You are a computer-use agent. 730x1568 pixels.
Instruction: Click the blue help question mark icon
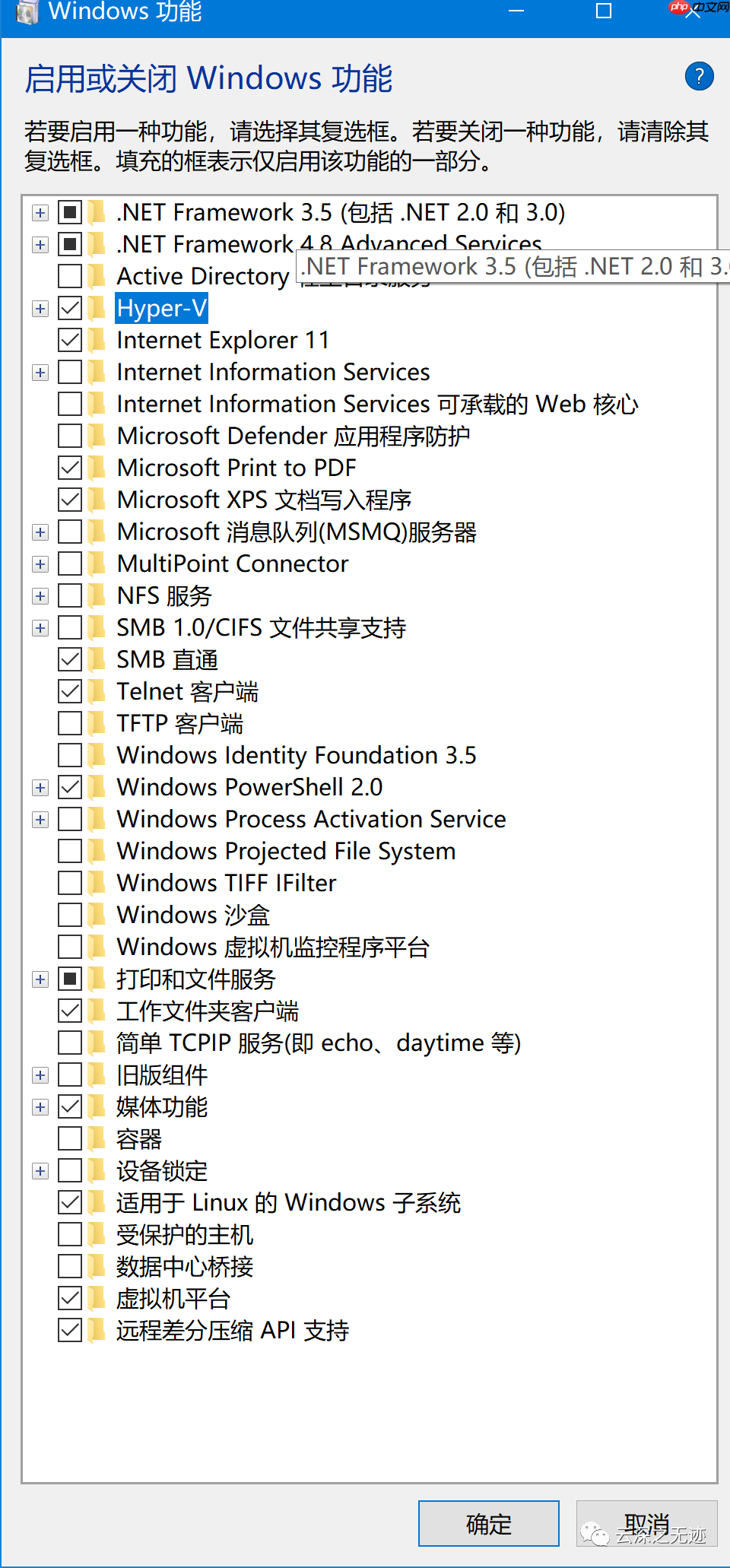699,76
